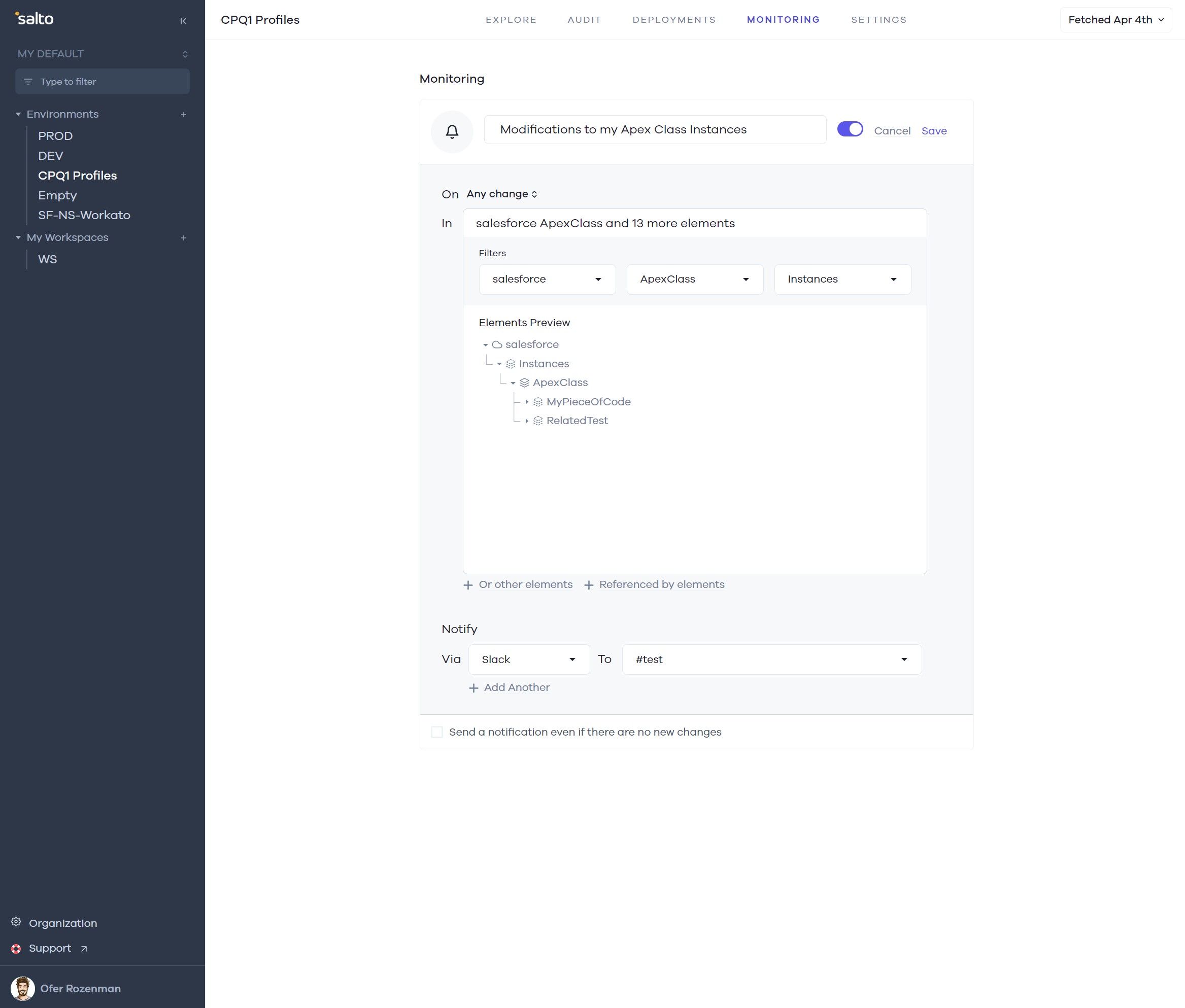Toggle the monitor enabled switch
The height and width of the screenshot is (1008, 1185).
850,129
